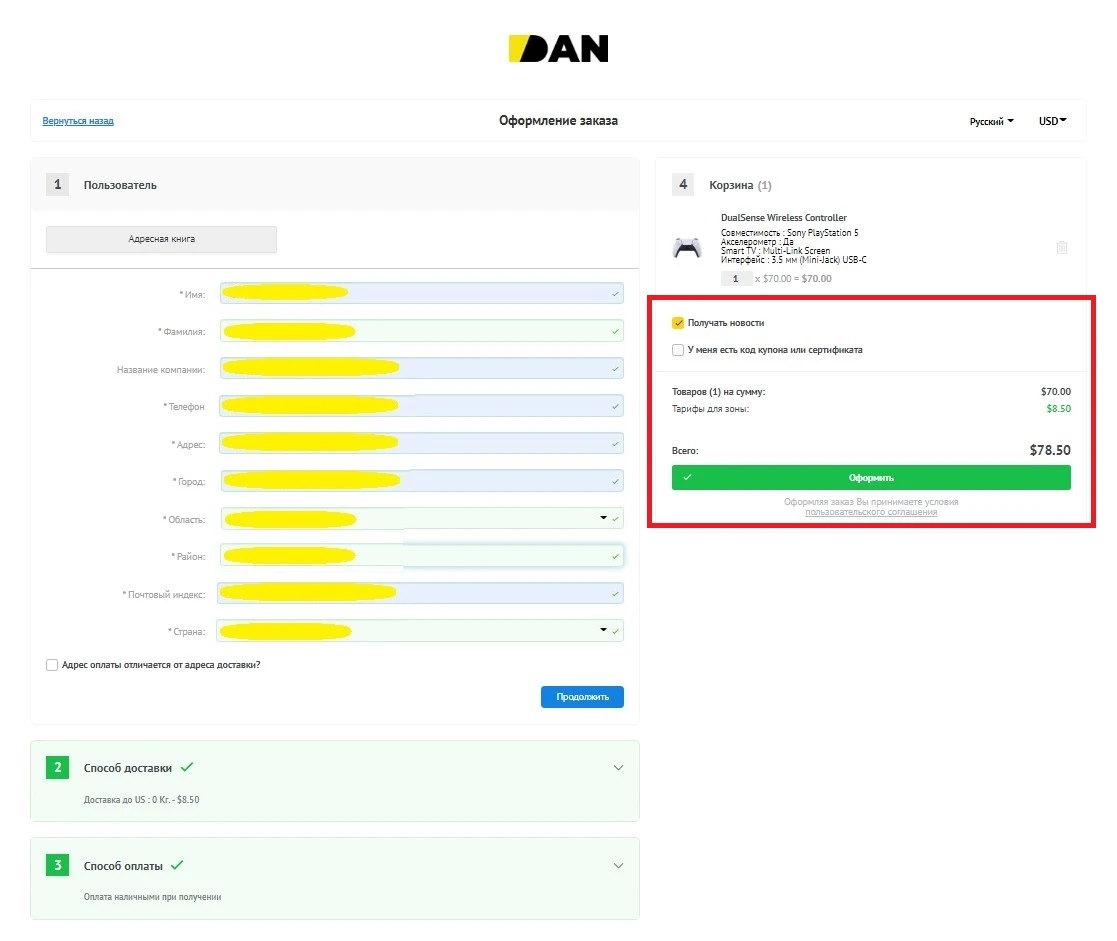Check billing address differs from delivery box
Screen dimensions: 1117x941
click(52, 665)
